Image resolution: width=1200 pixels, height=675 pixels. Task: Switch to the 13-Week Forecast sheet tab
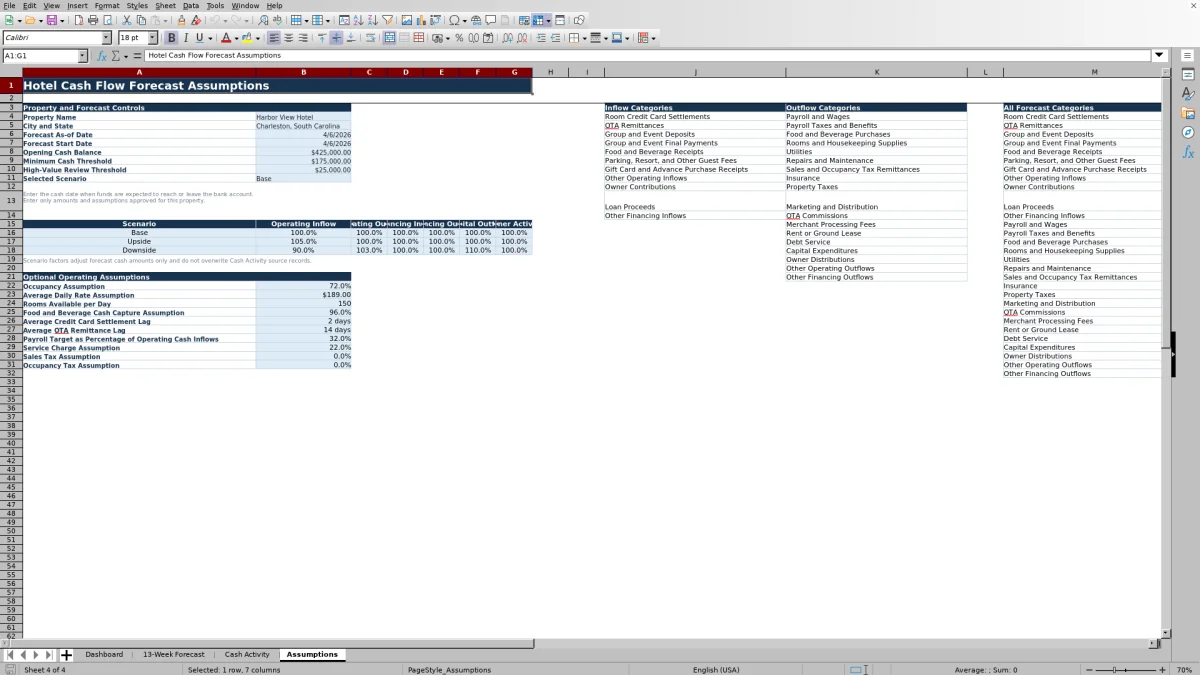pos(173,654)
